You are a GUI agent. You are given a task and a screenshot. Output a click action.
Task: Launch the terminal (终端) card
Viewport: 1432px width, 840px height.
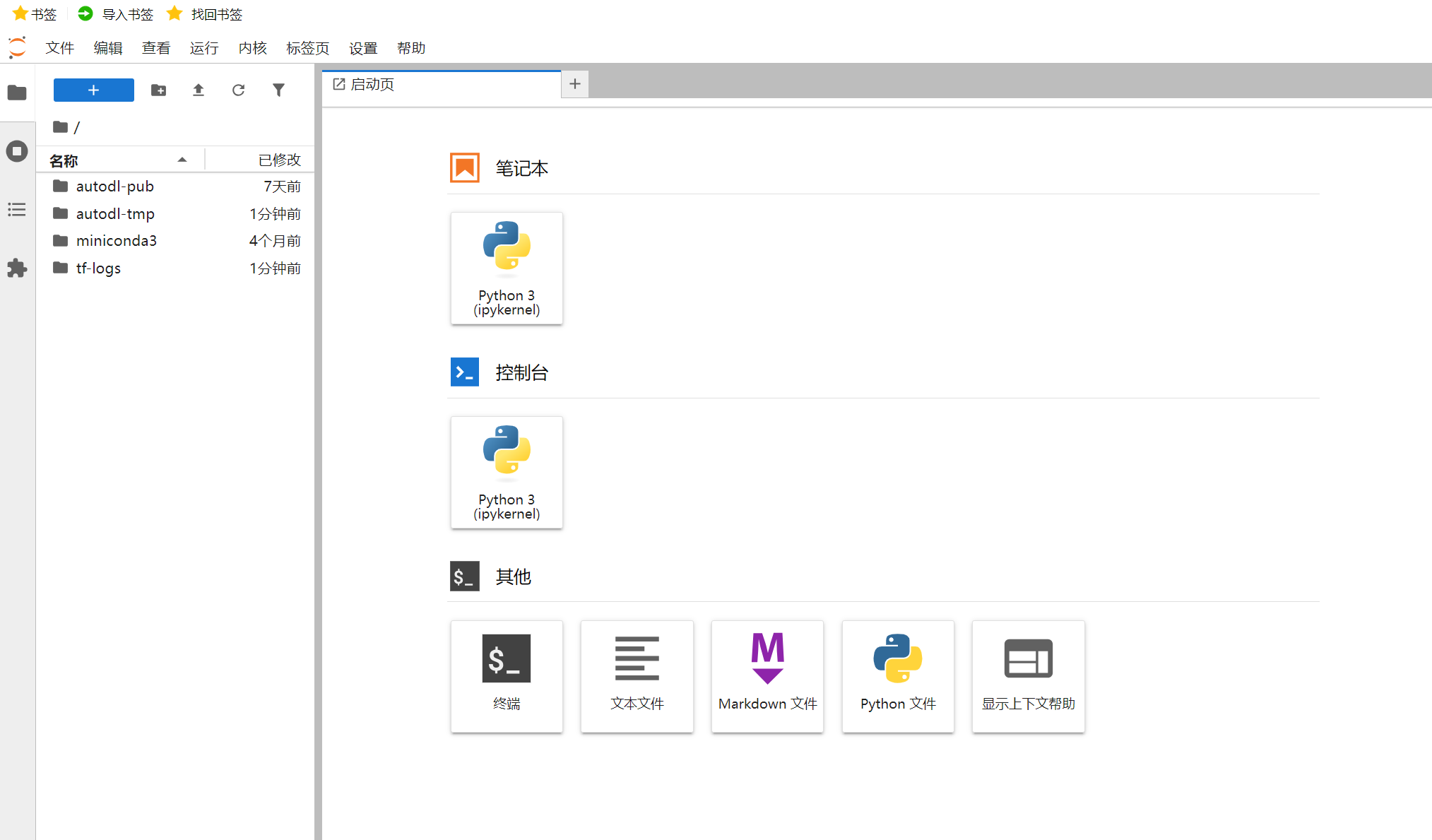click(x=507, y=676)
